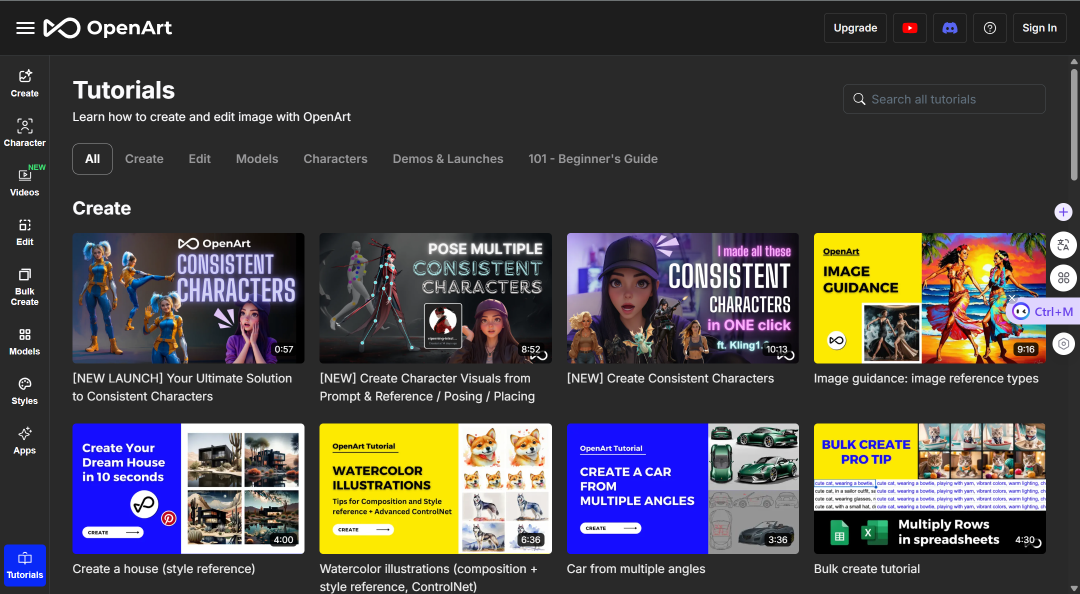
Task: Open the Watercolor illustrations title link
Action: coord(428,577)
